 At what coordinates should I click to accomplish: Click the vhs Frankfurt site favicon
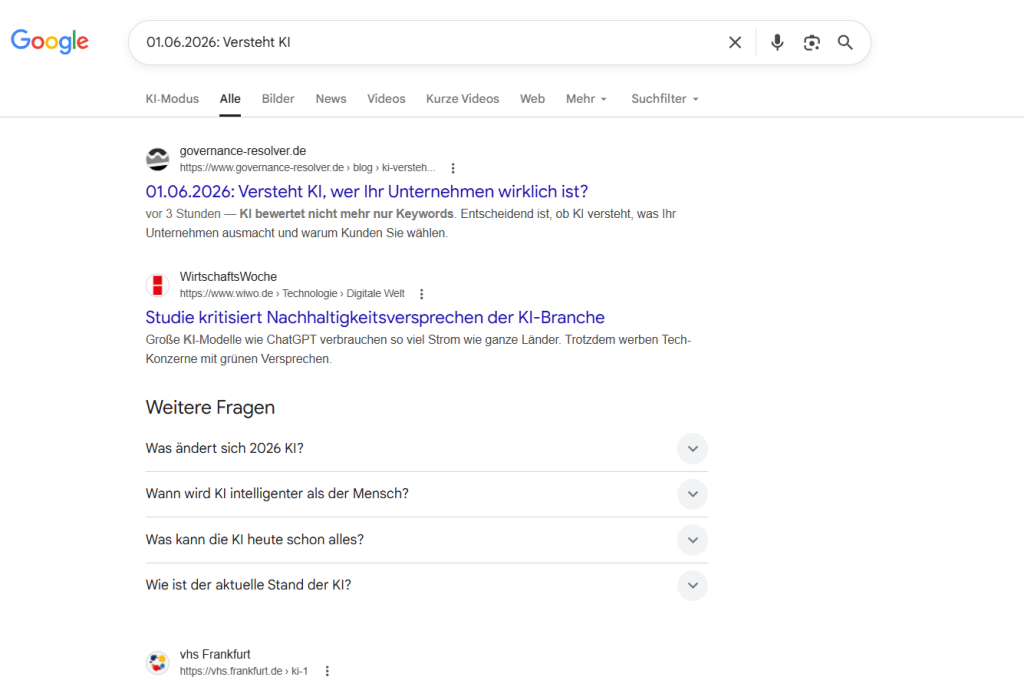coord(157,662)
